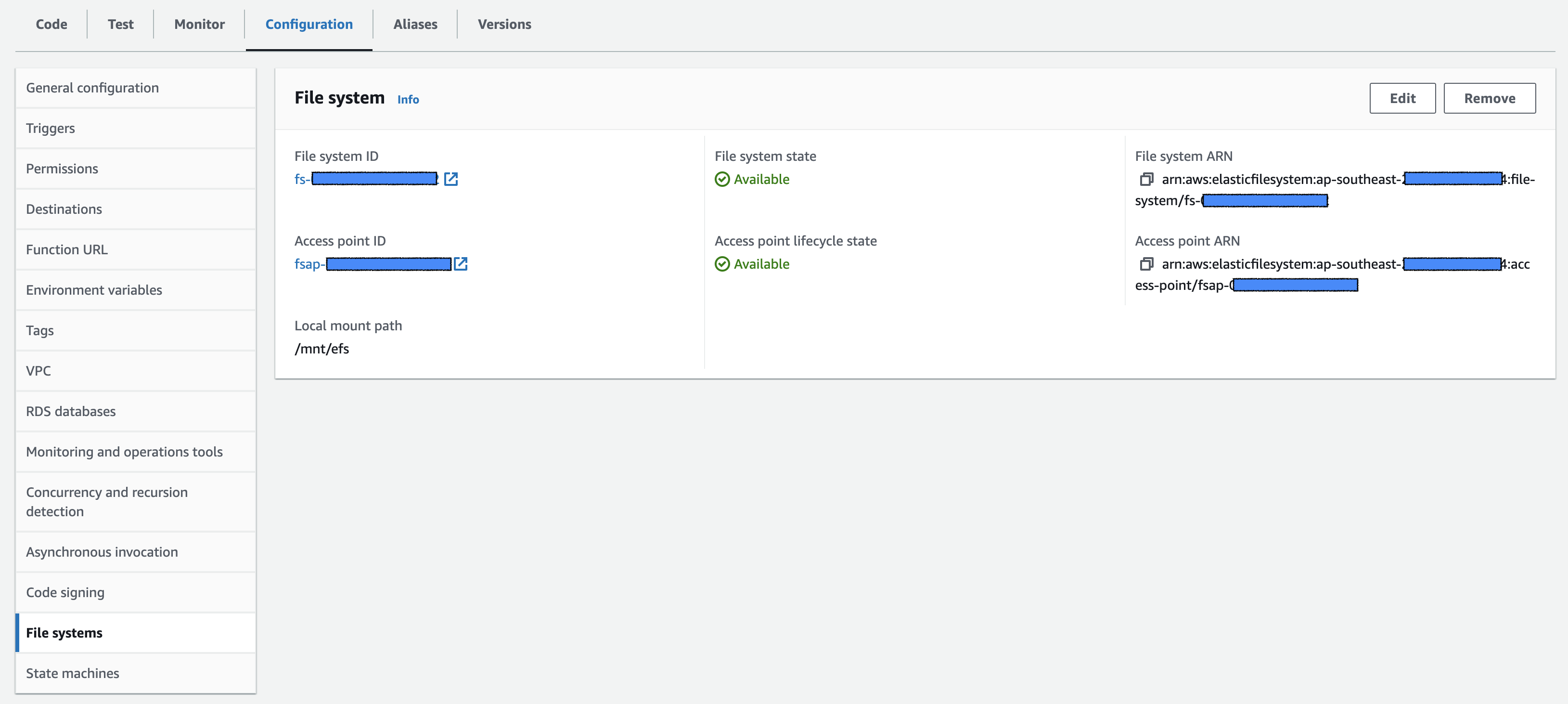This screenshot has width=1568, height=704.
Task: Select the Permissions menu item
Action: (x=62, y=168)
